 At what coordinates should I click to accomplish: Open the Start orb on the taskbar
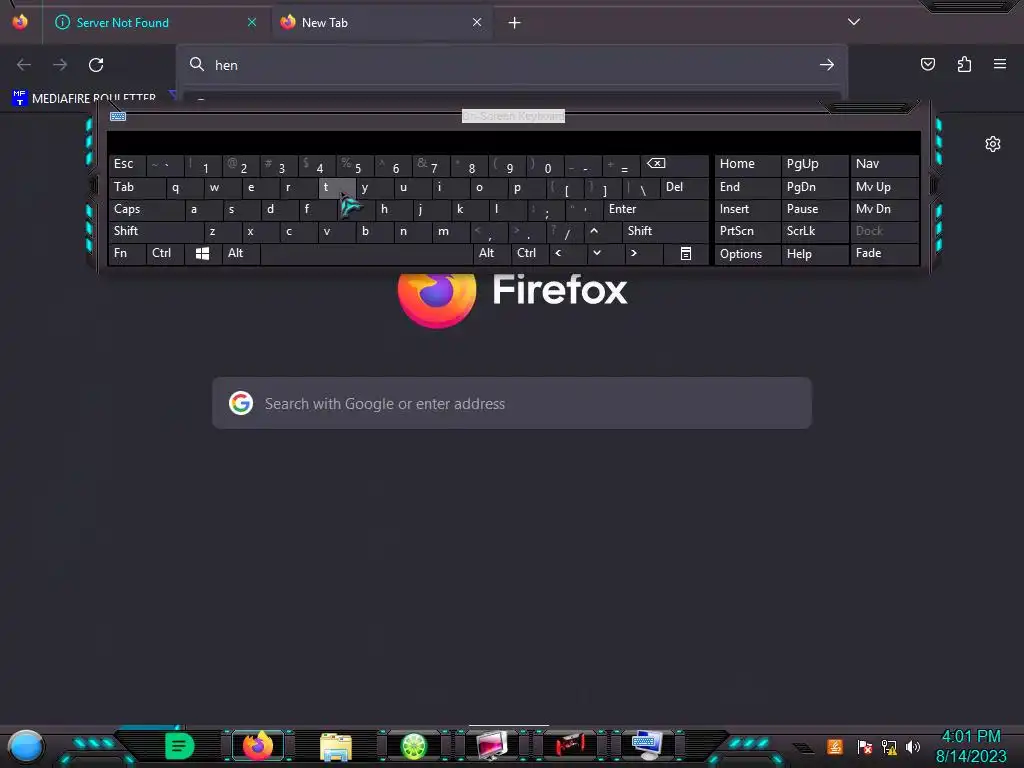click(x=25, y=746)
